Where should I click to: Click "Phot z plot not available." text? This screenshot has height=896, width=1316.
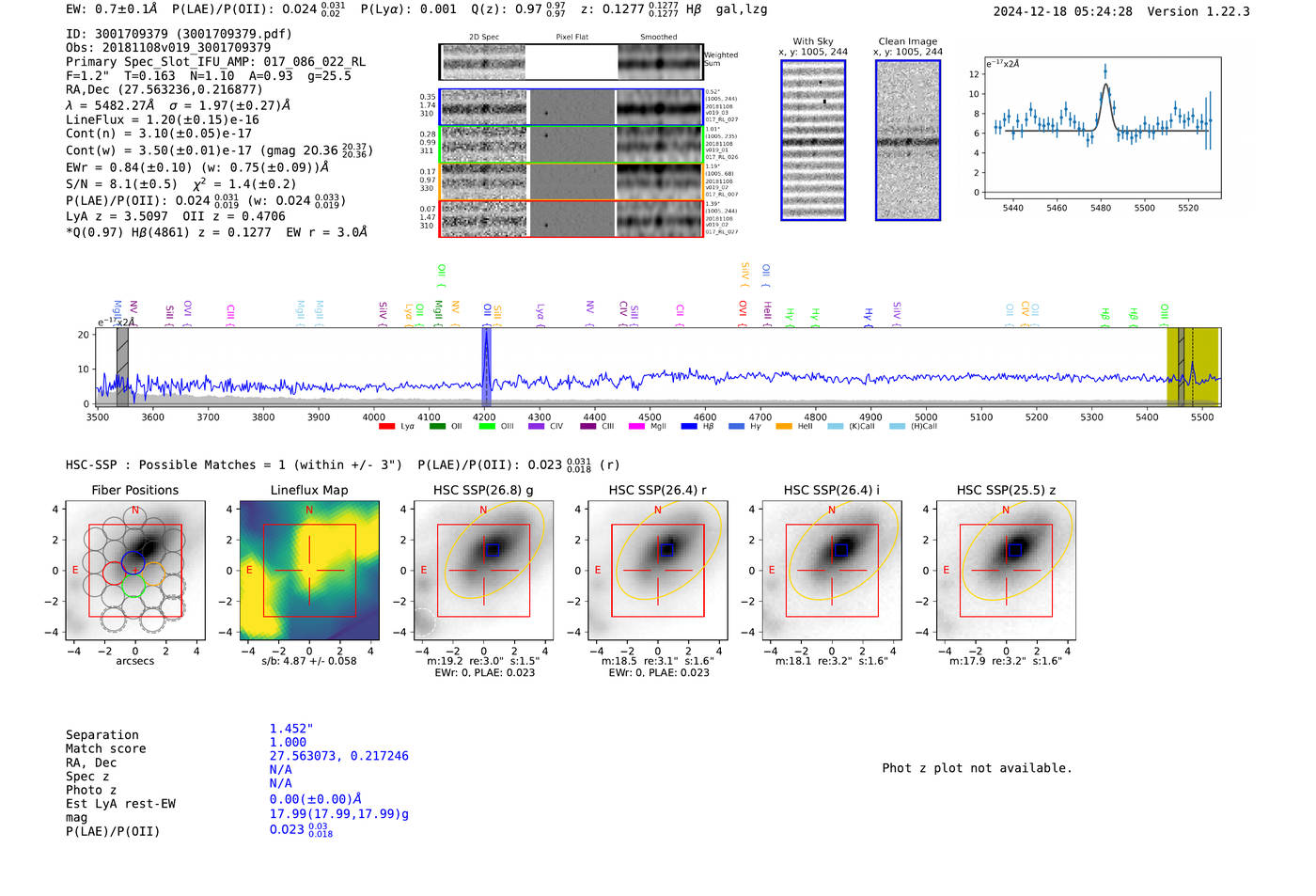point(977,768)
